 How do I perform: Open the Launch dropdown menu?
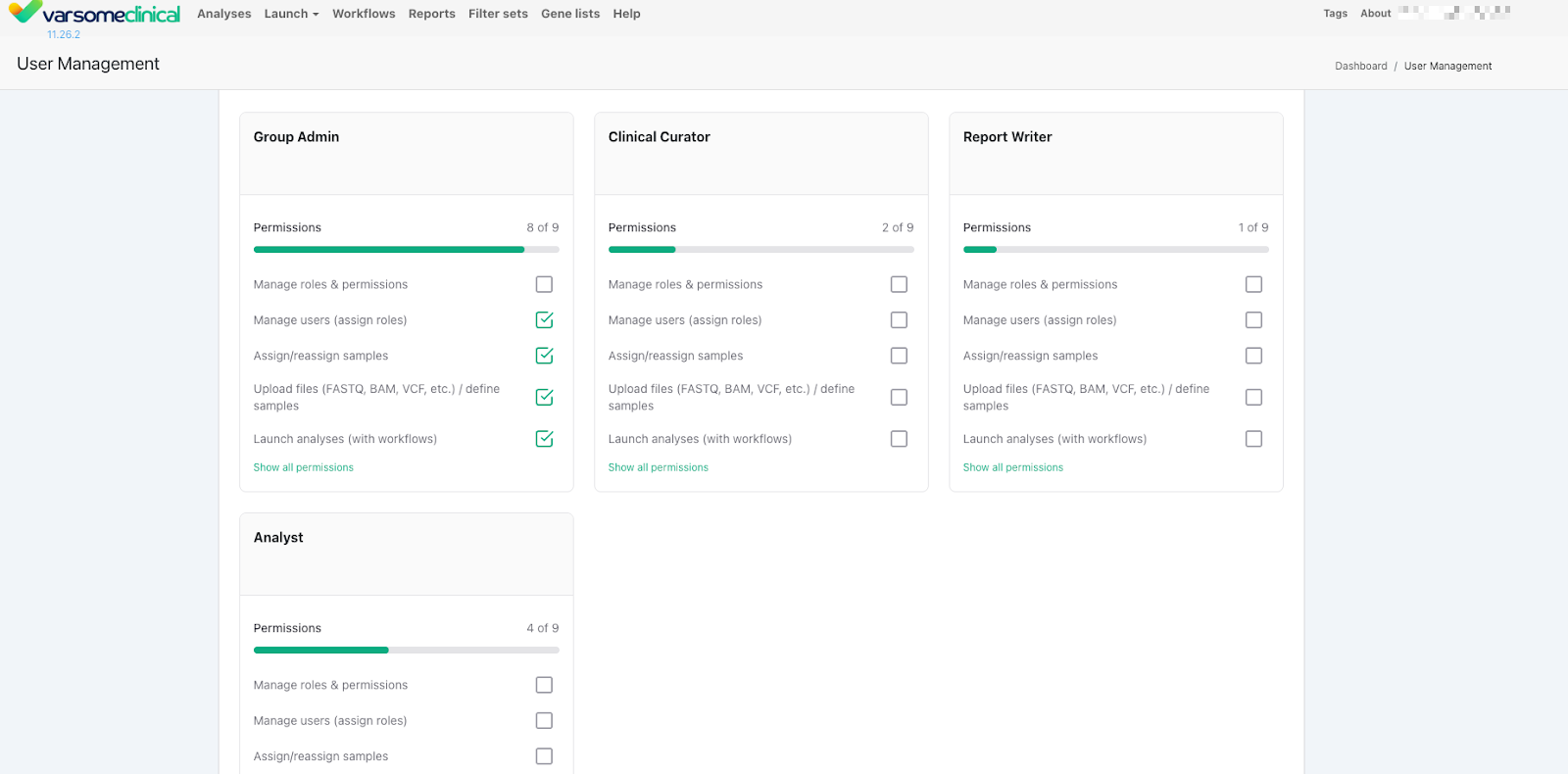pos(291,14)
